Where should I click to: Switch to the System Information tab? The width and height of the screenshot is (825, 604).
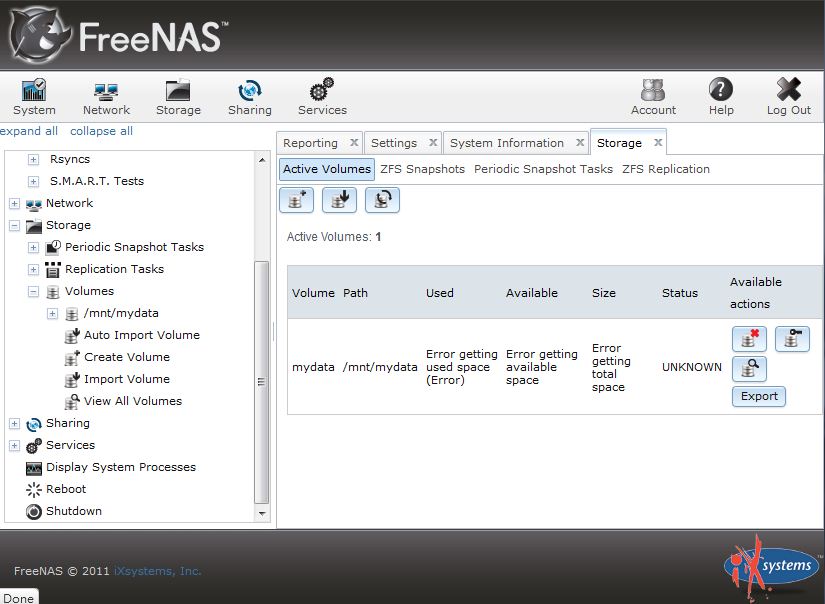(507, 143)
